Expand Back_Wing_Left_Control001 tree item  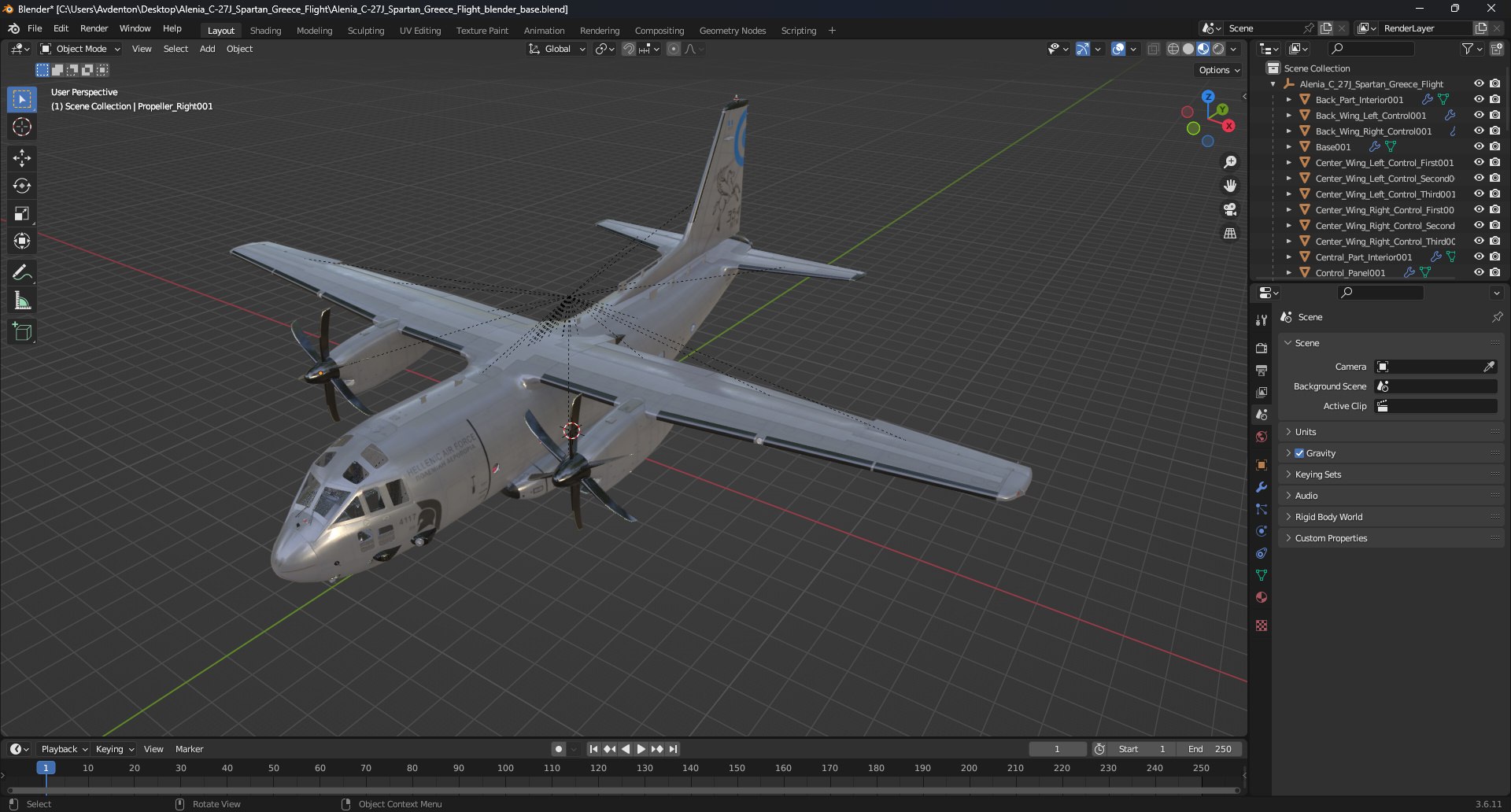(x=1288, y=116)
